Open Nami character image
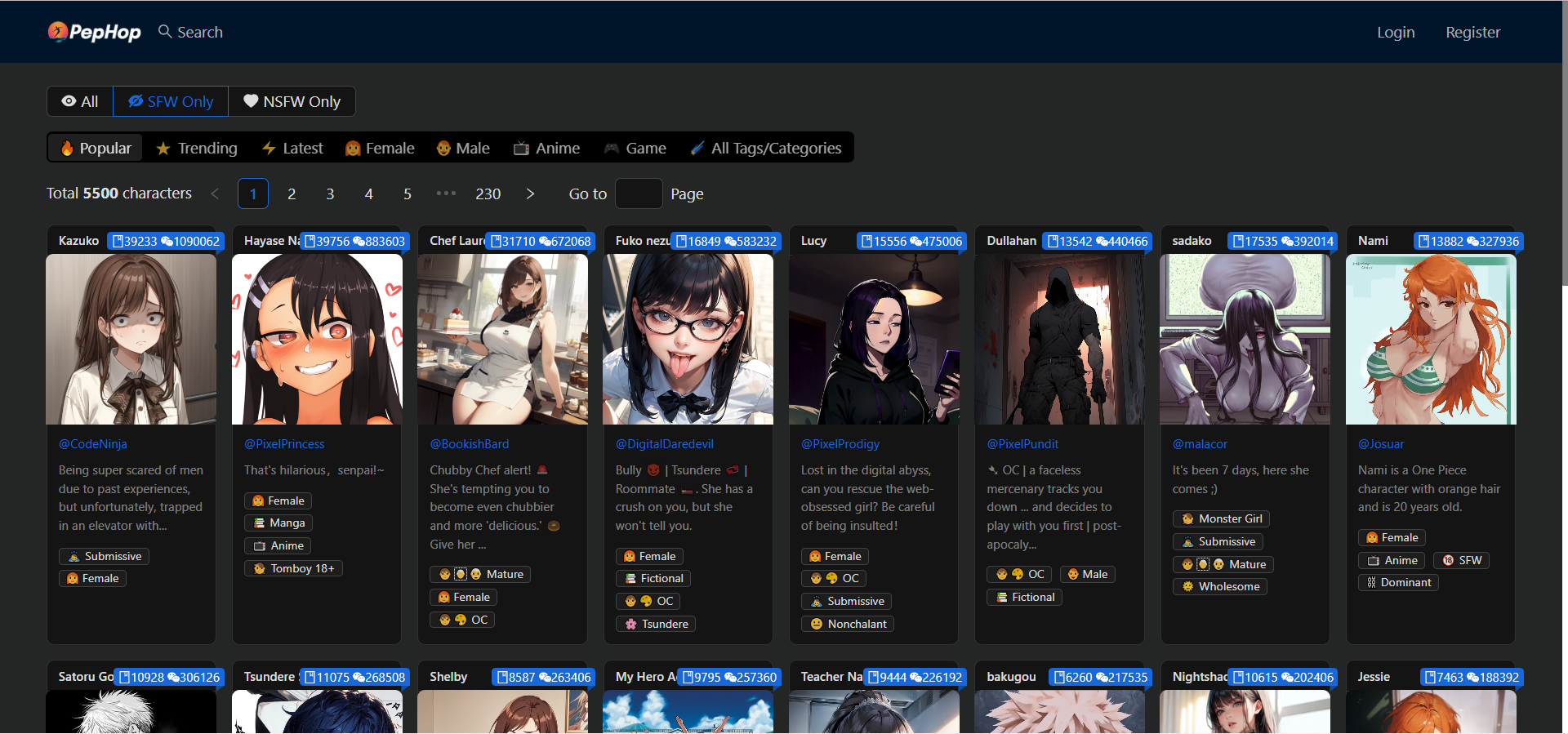 point(1431,339)
